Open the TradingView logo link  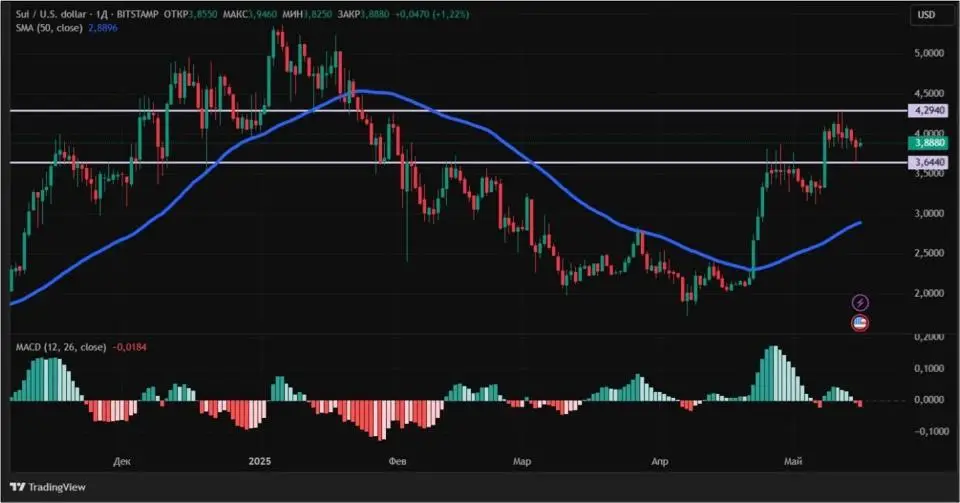(48, 487)
